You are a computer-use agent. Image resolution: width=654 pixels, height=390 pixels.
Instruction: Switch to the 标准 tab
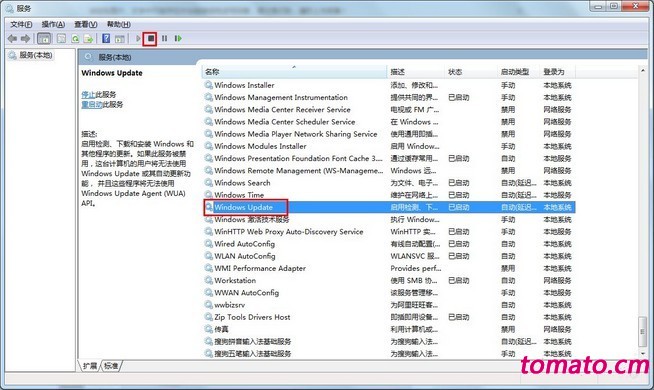click(111, 366)
